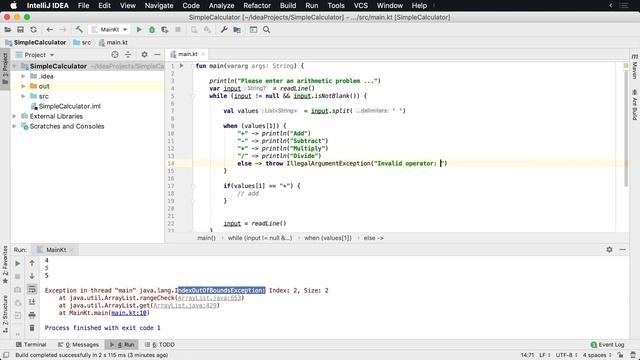The height and width of the screenshot is (360, 640).
Task: Click the UTF-8 encoding status bar entry
Action: tap(567, 355)
